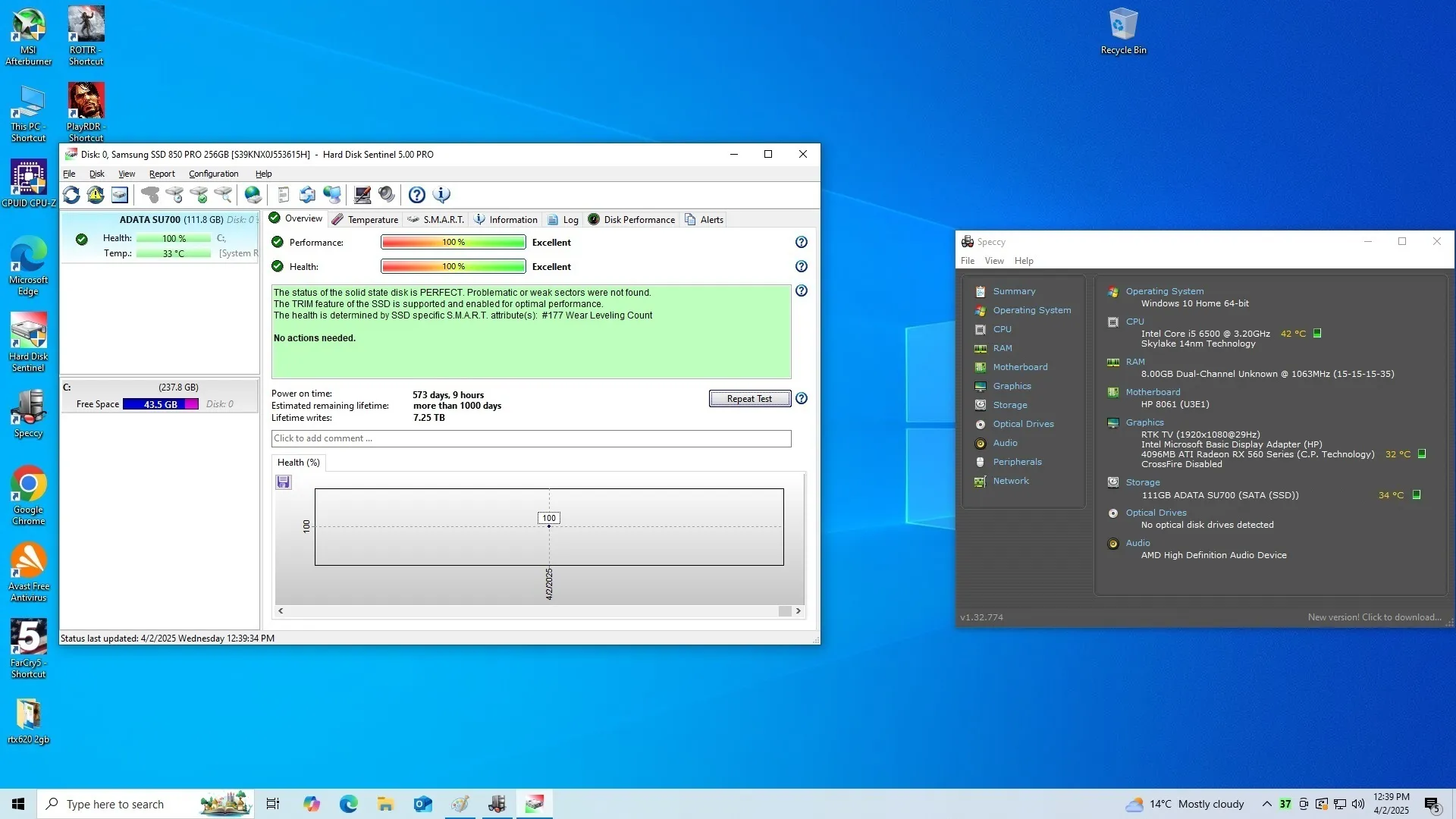This screenshot has width=1456, height=819.
Task: Click the report document toolbar icon
Action: click(x=284, y=195)
